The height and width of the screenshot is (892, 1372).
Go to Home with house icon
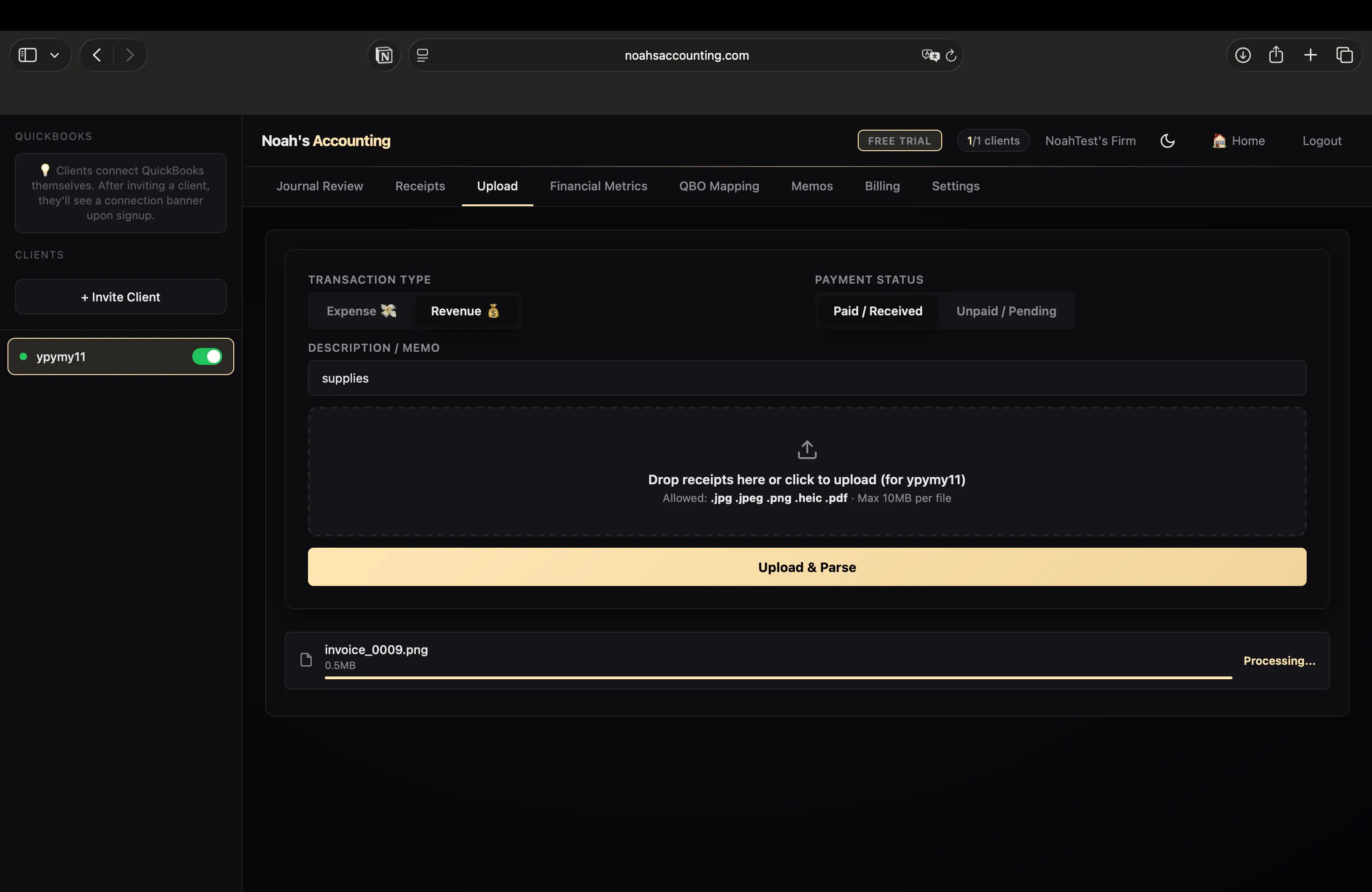[x=1238, y=141]
